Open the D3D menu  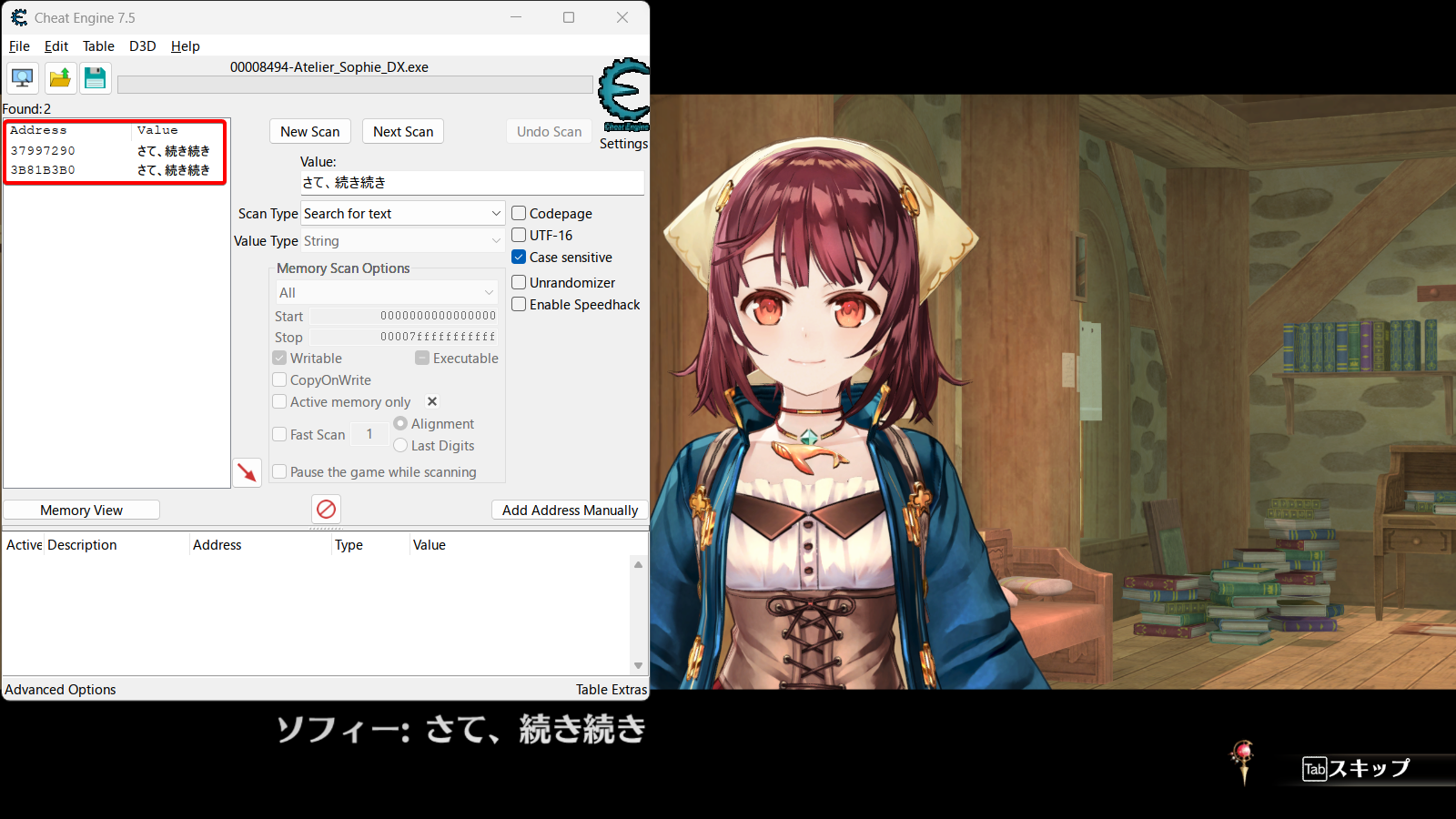point(142,46)
